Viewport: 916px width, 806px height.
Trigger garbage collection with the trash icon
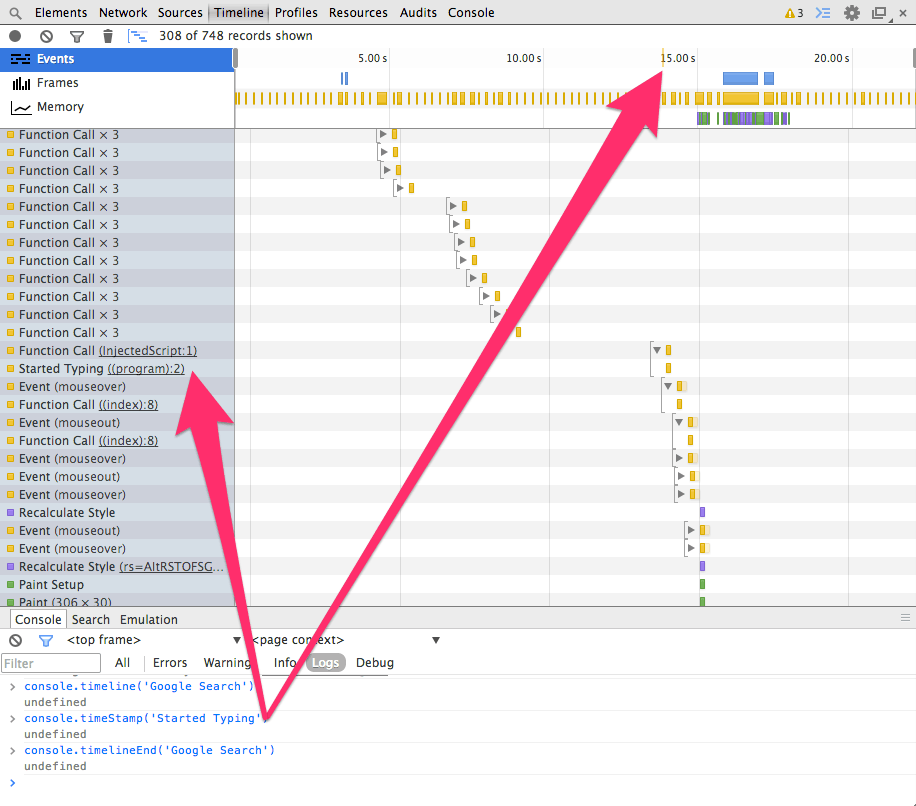[110, 35]
